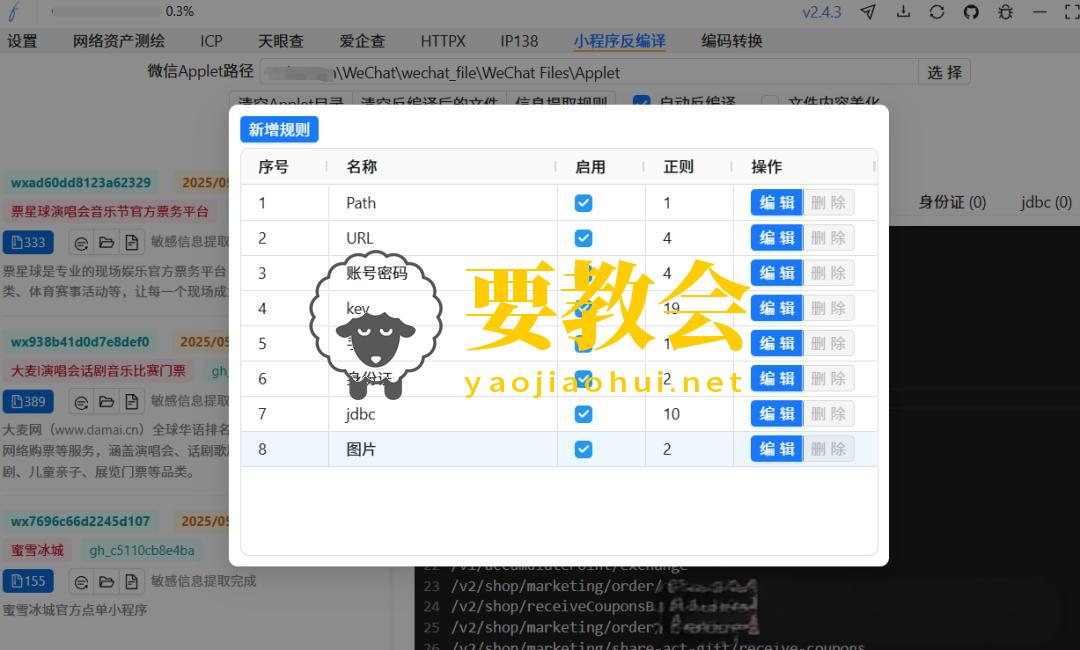Click the document icon in the 333 row
This screenshot has height=650, width=1080.
131,242
